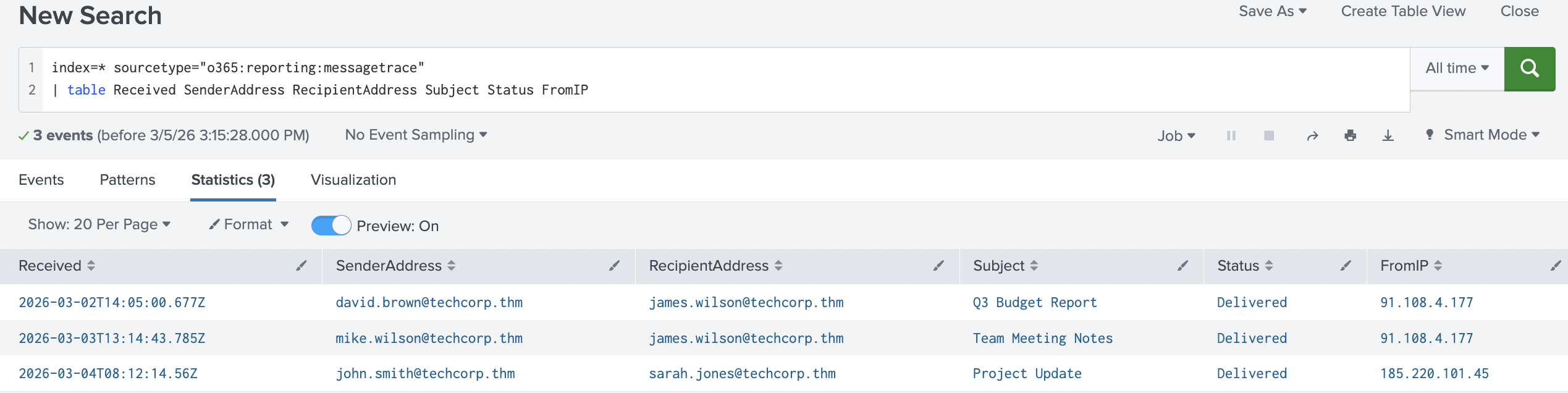Edit the Received column with pencil icon
Image resolution: width=1568 pixels, height=393 pixels.
click(301, 266)
